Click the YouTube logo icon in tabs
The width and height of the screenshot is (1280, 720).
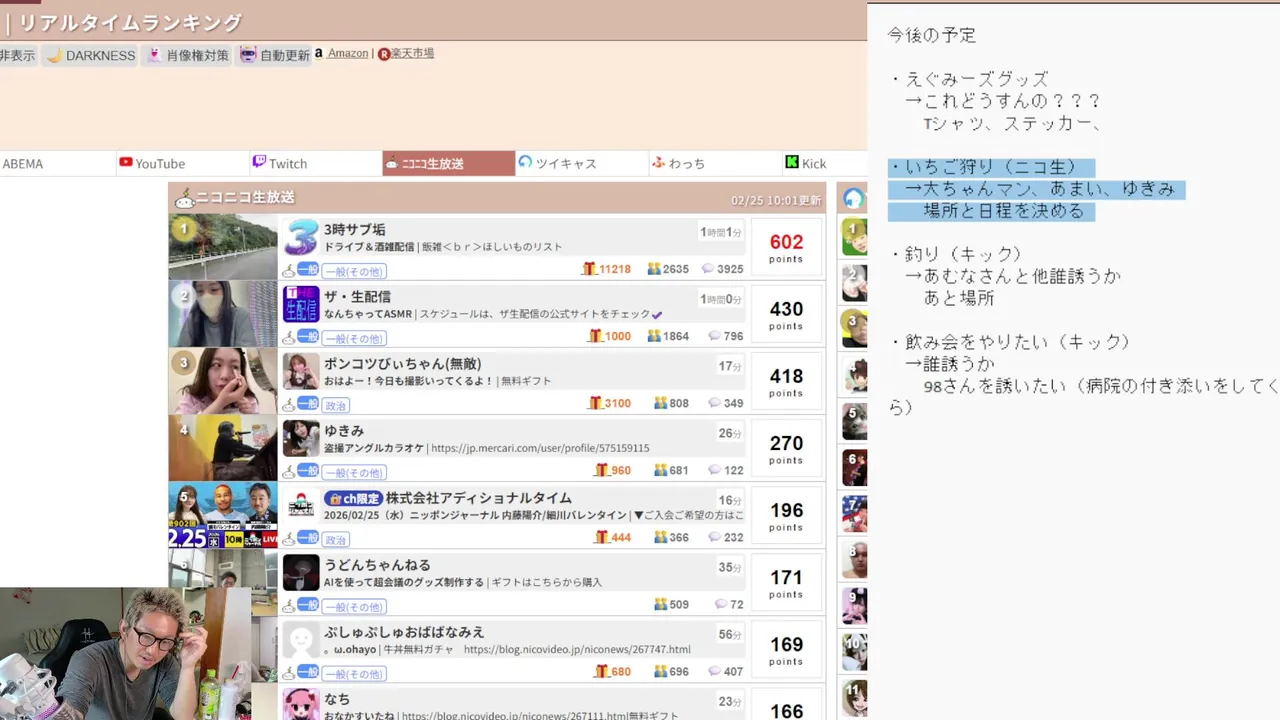point(126,162)
